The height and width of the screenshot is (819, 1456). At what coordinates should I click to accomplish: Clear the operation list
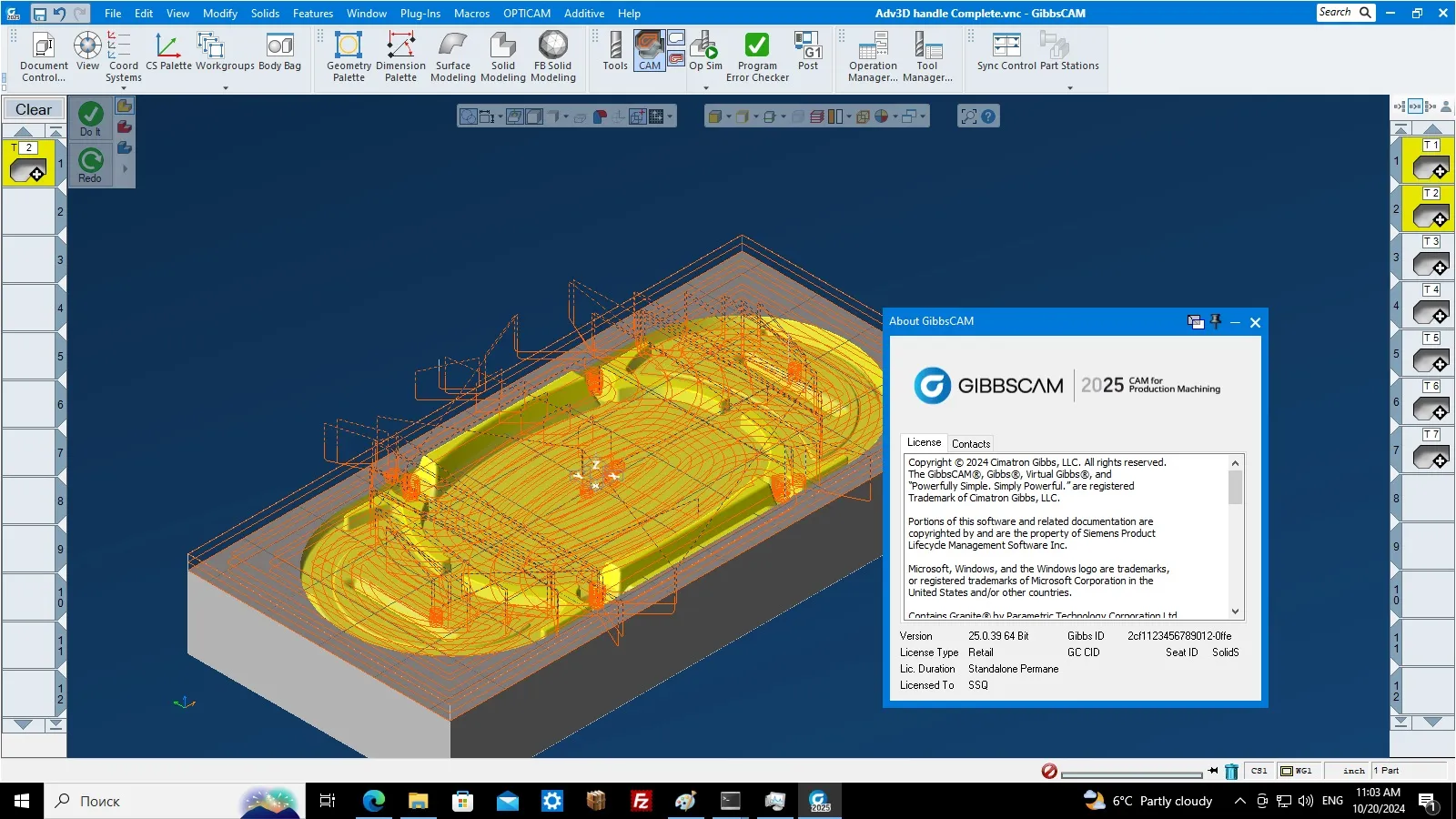34,109
